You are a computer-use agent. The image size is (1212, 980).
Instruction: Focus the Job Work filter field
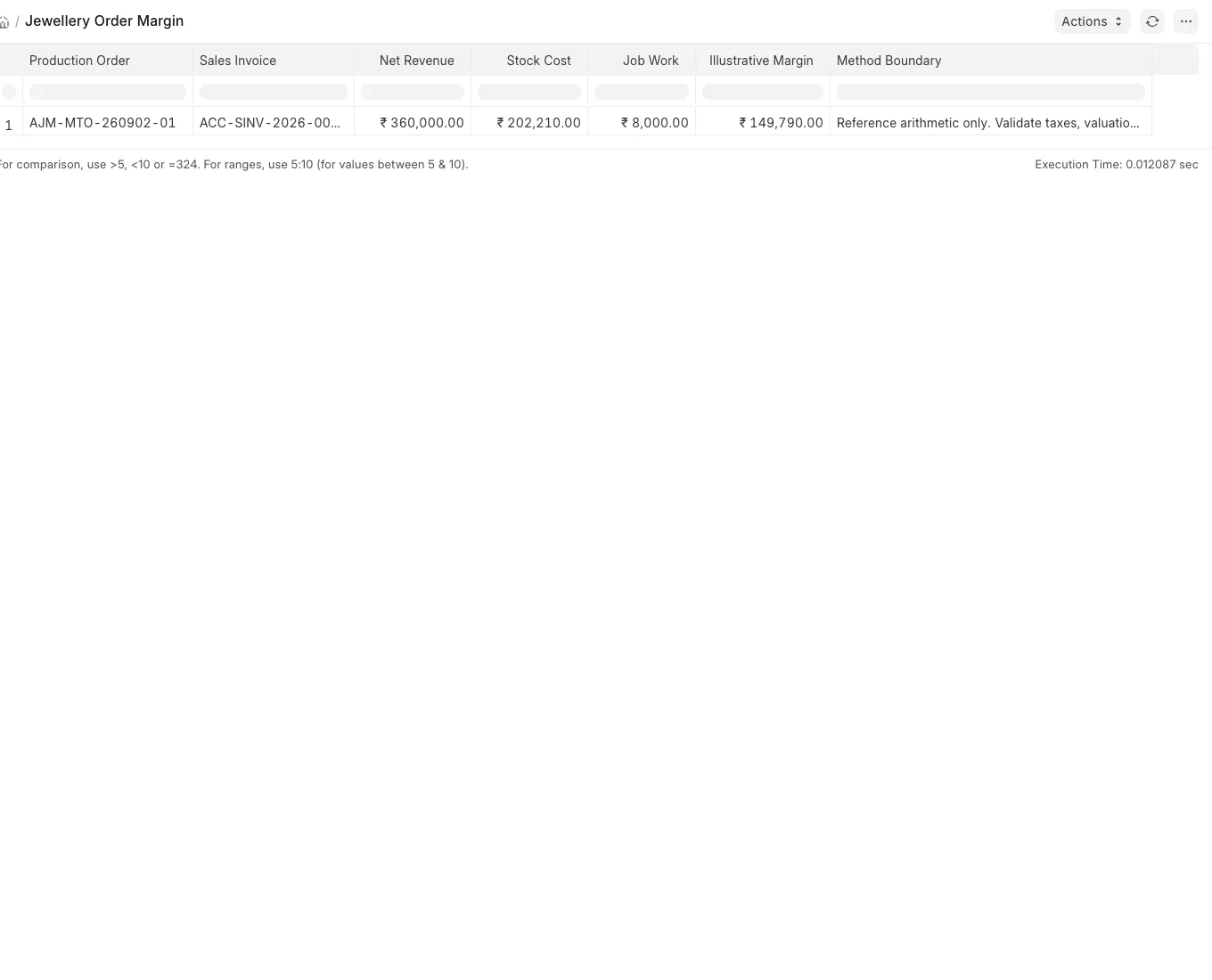pyautogui.click(x=642, y=92)
